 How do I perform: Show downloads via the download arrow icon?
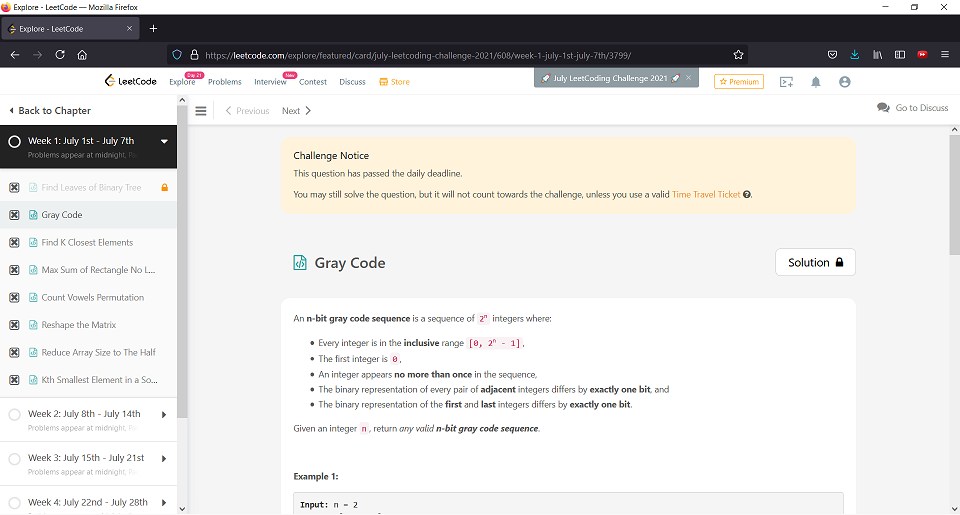point(855,55)
